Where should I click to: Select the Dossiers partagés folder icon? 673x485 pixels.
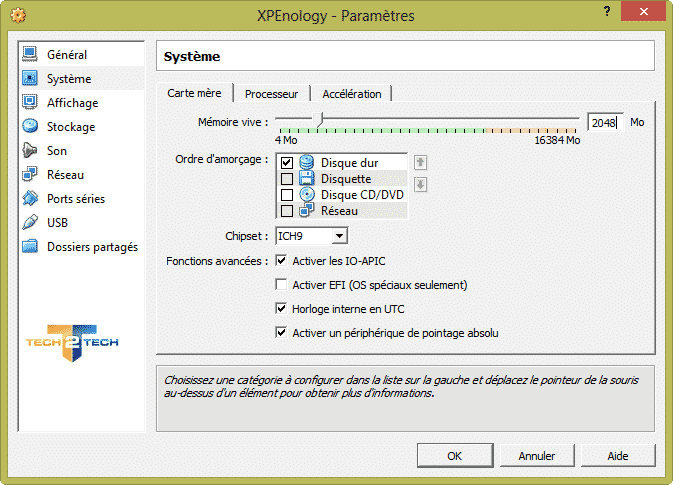tap(30, 246)
